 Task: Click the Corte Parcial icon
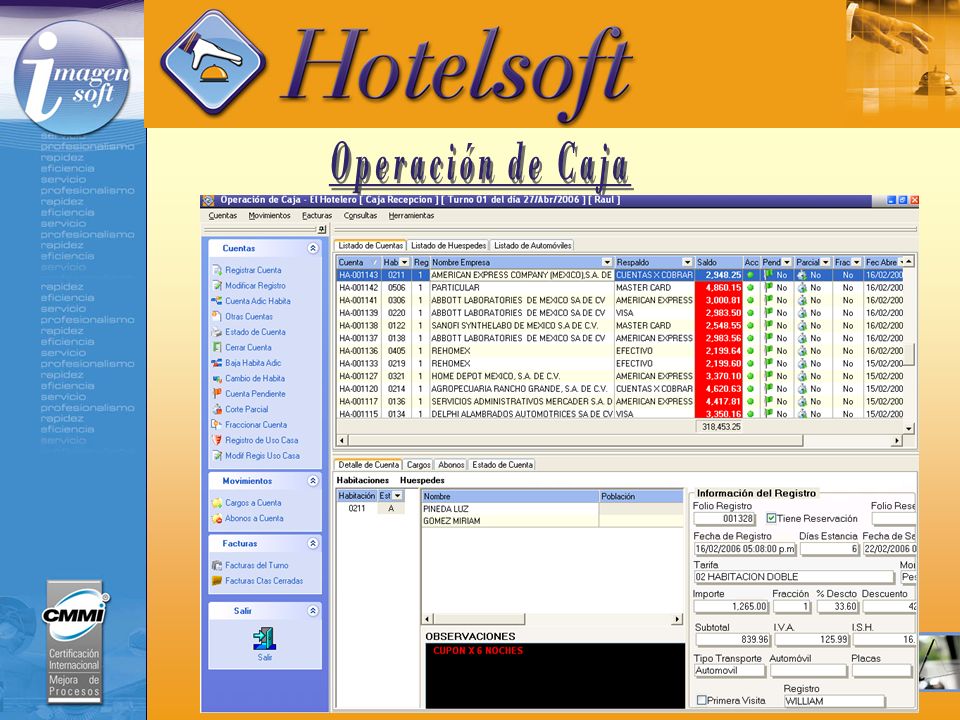(217, 409)
